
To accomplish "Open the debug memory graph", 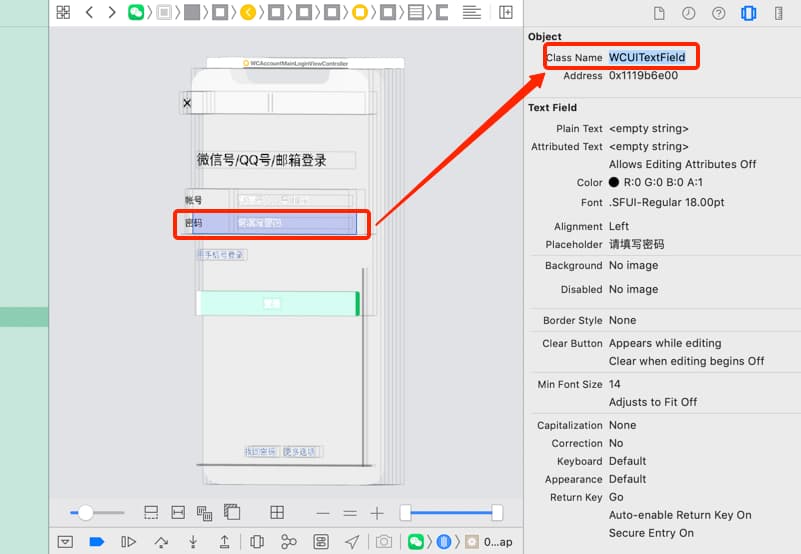I will click(289, 542).
